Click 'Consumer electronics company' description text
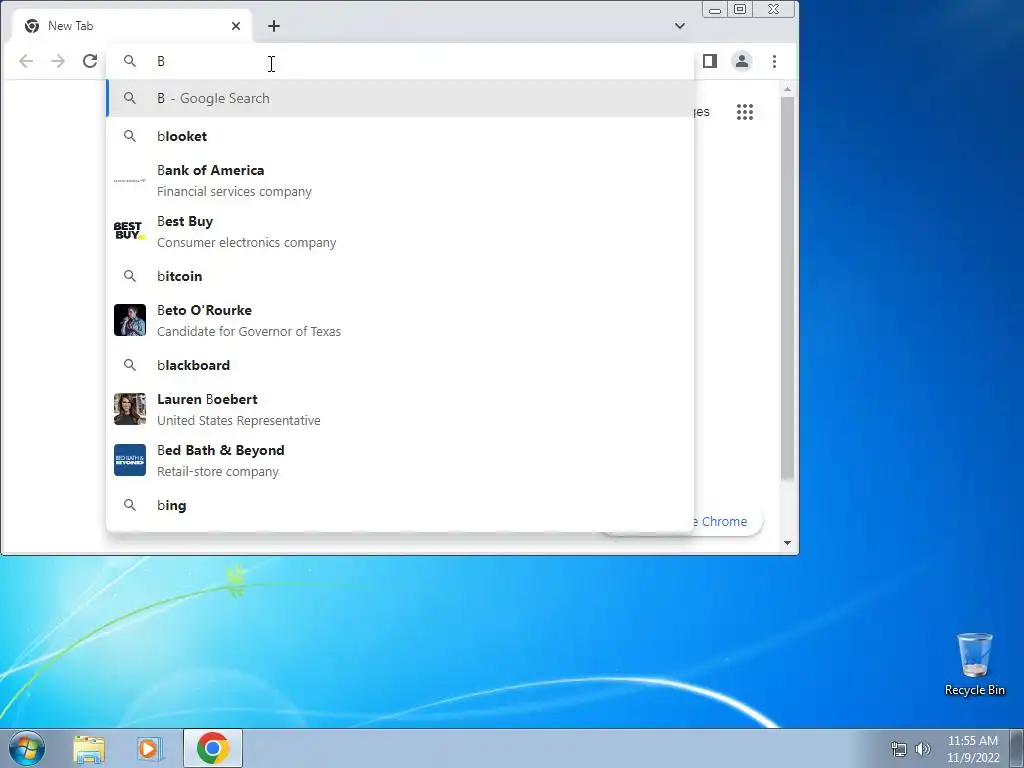 pos(247,242)
